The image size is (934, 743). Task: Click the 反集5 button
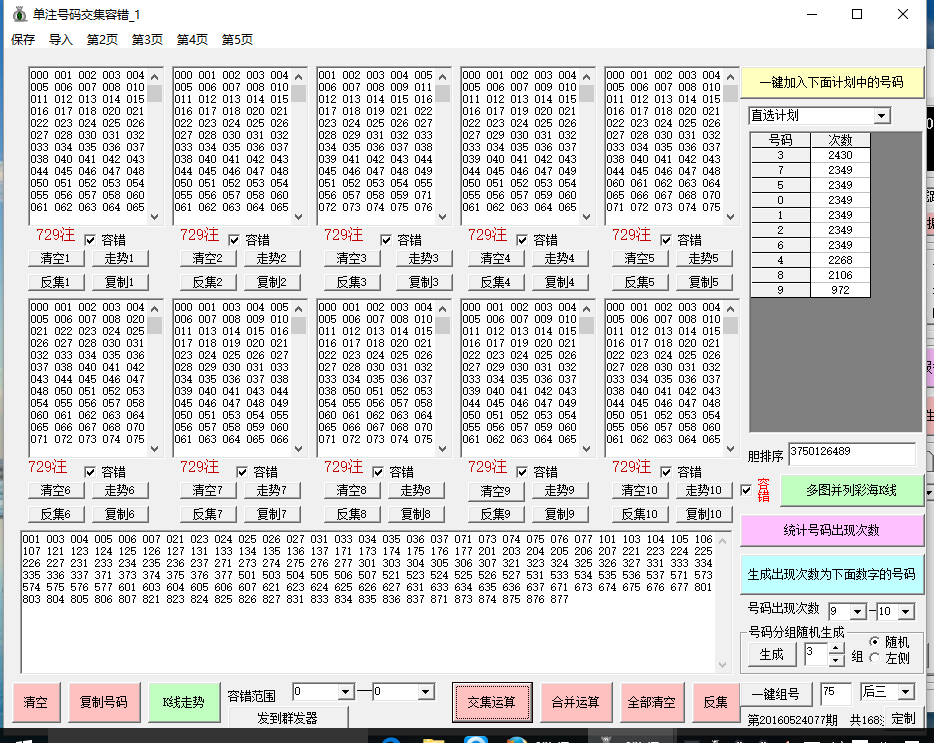[x=638, y=282]
